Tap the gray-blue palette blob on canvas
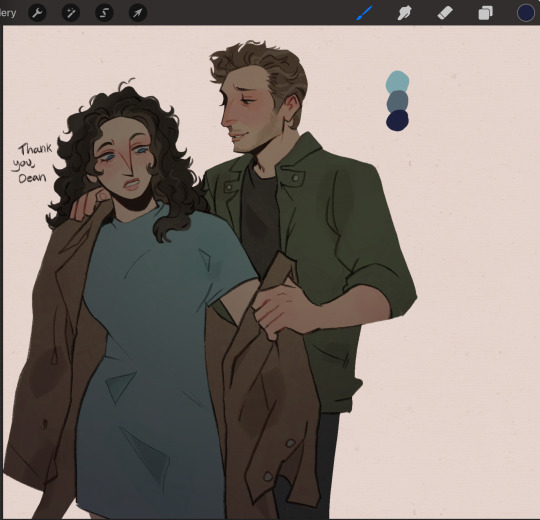This screenshot has height=520, width=540. click(397, 101)
